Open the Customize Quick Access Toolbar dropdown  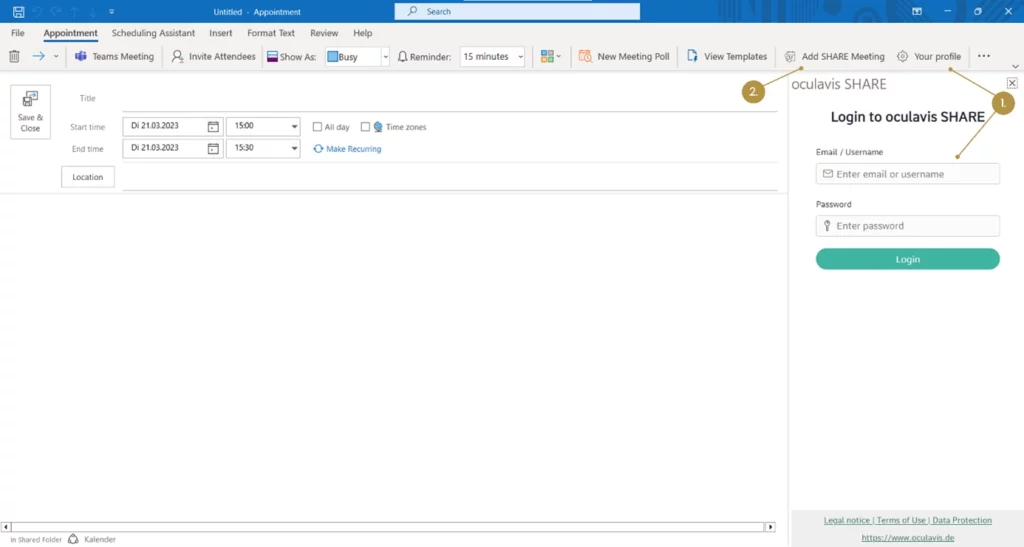pos(112,12)
